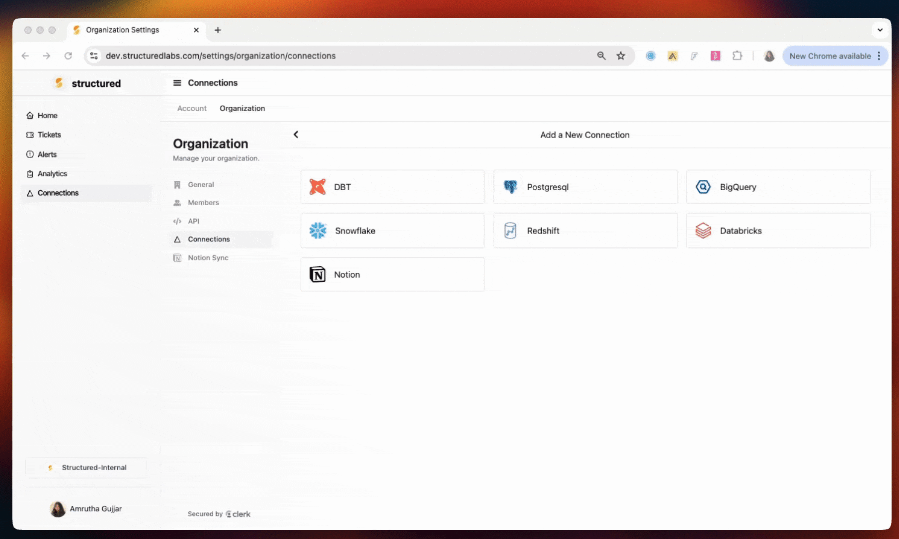Image resolution: width=899 pixels, height=539 pixels.
Task: Switch to the Organization tab
Action: [x=242, y=108]
